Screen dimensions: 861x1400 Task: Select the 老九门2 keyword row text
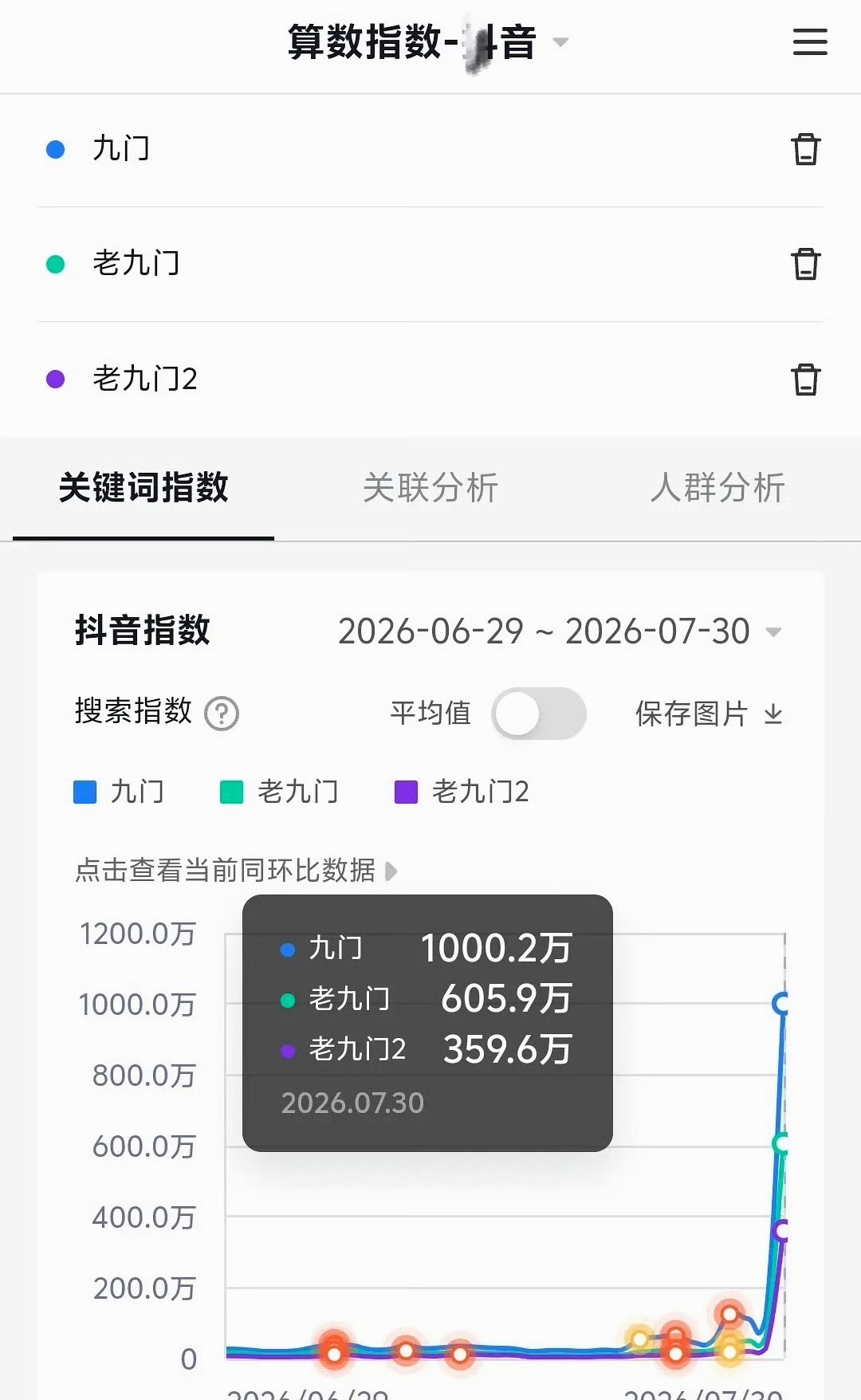(x=145, y=379)
